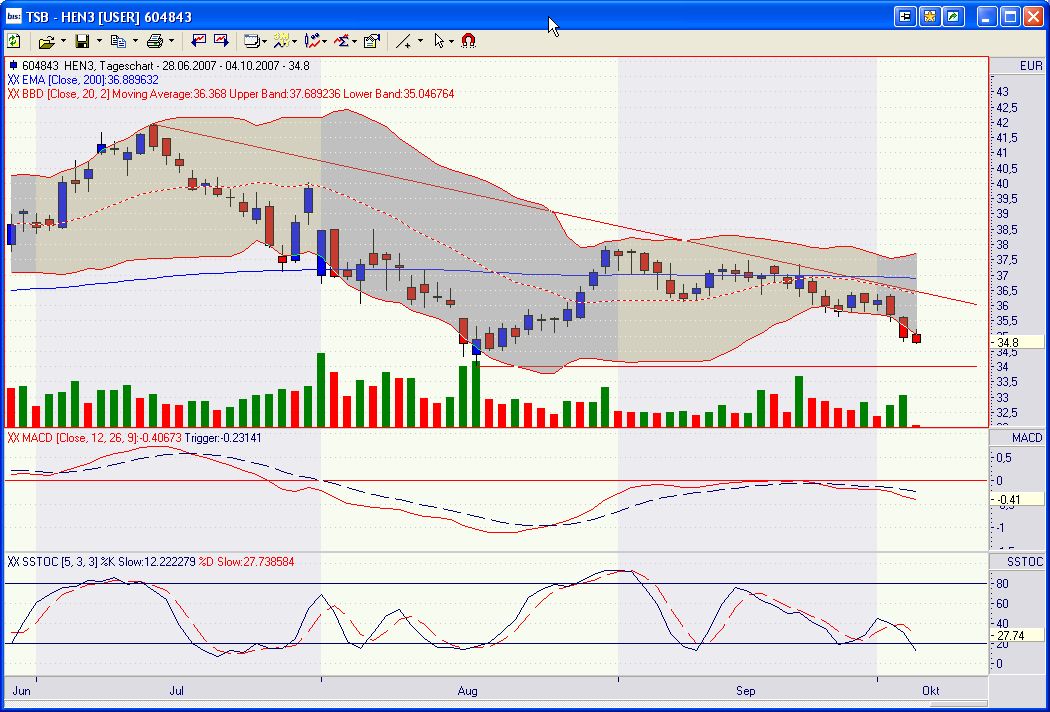The image size is (1050, 712).
Task: Expand dropdown arrow next to save icon
Action: pyautogui.click(x=99, y=42)
